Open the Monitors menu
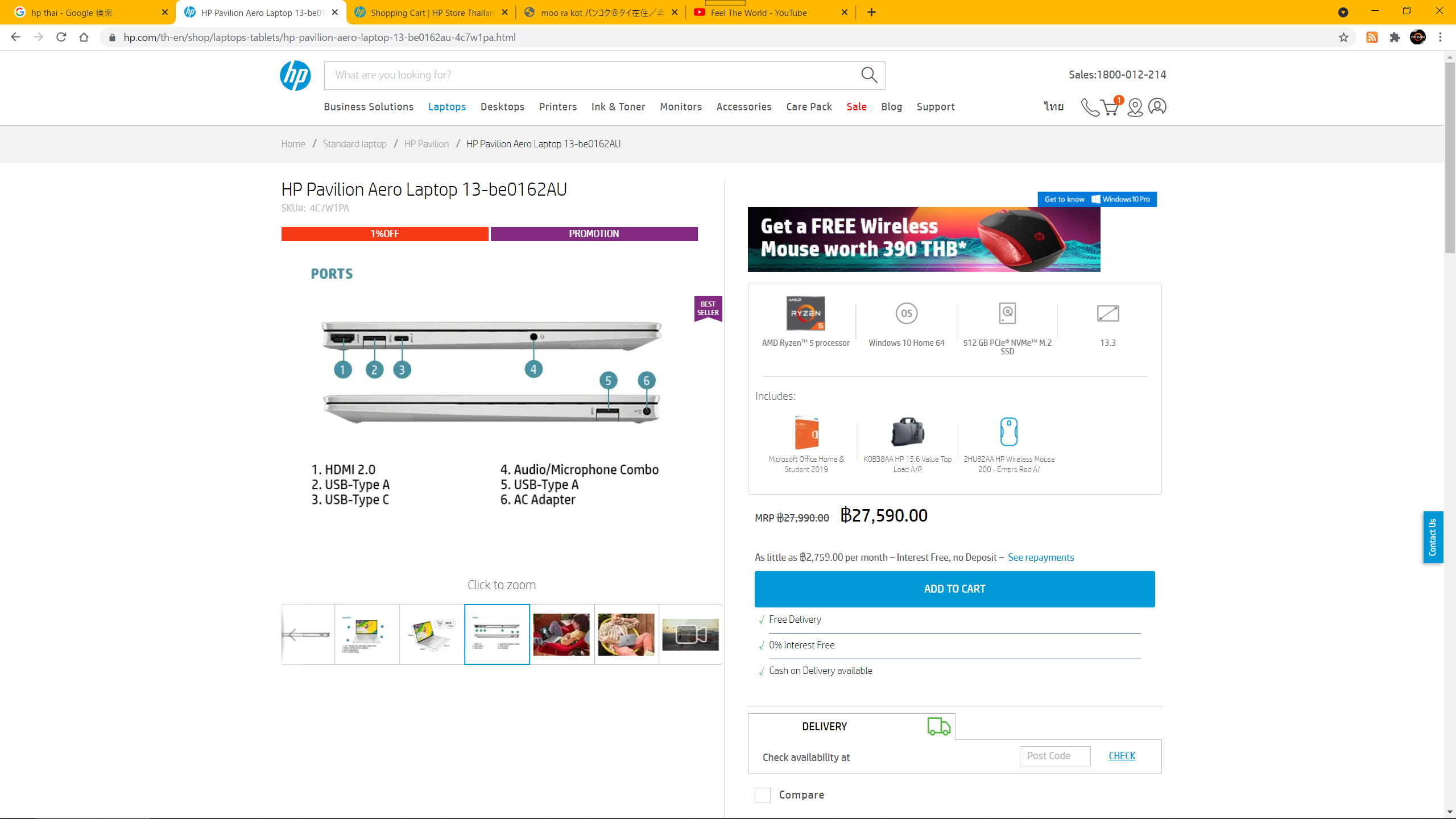This screenshot has height=819, width=1456. click(x=681, y=107)
